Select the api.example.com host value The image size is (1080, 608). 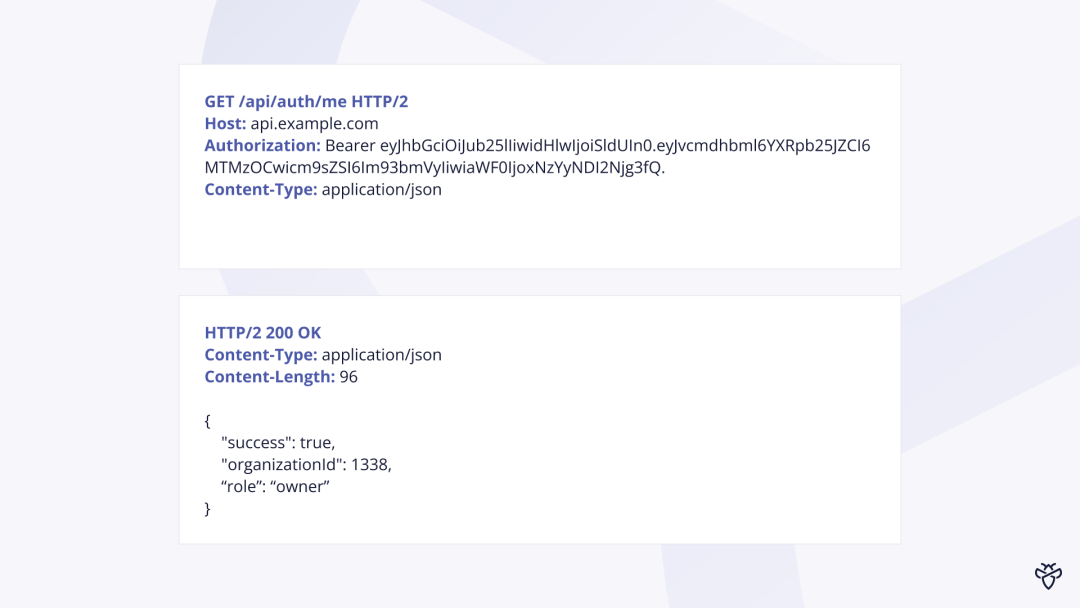pyautogui.click(x=314, y=124)
